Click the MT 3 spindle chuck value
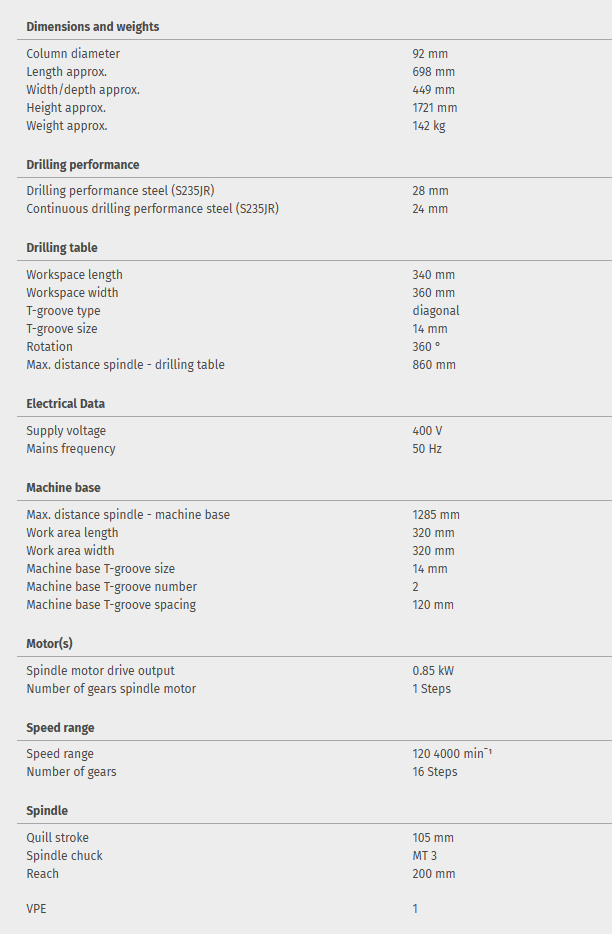The image size is (612, 934). click(x=424, y=856)
